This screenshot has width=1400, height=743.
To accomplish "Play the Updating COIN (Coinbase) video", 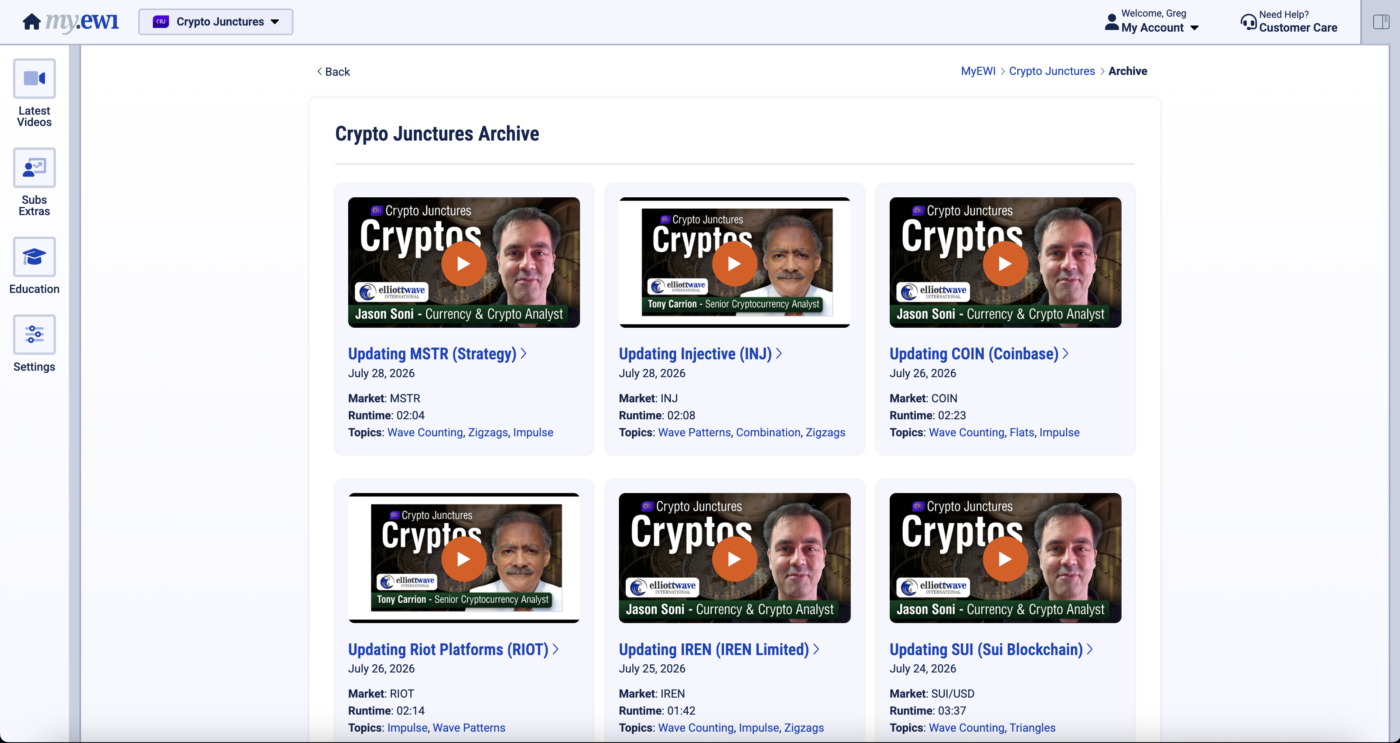I will tap(1005, 263).
